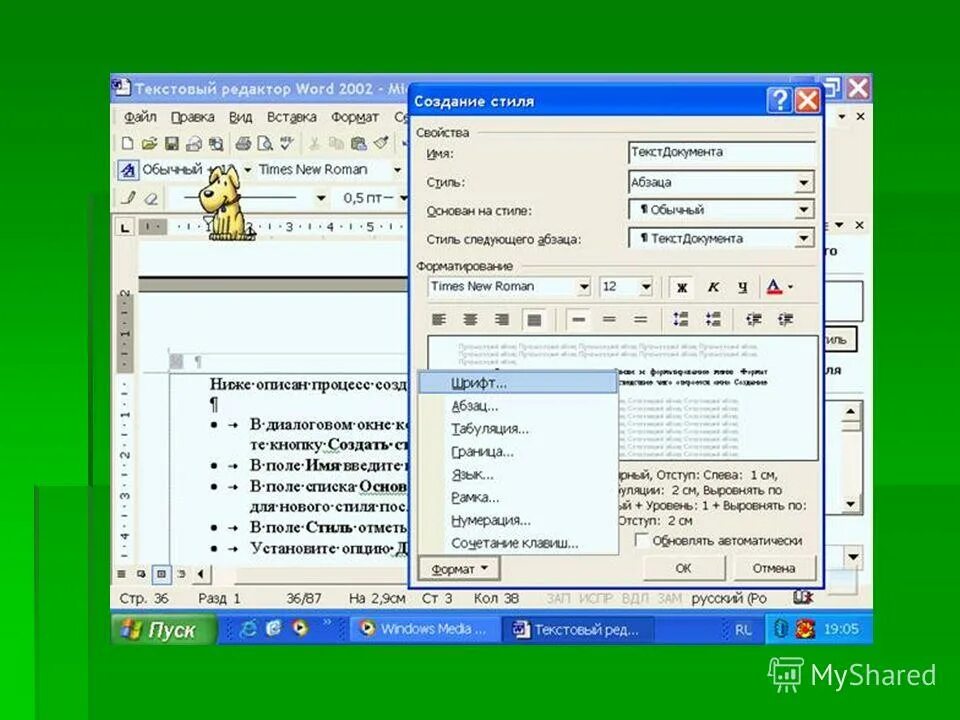Open 'Стиль следующего абзаца' dropdown

click(803, 238)
